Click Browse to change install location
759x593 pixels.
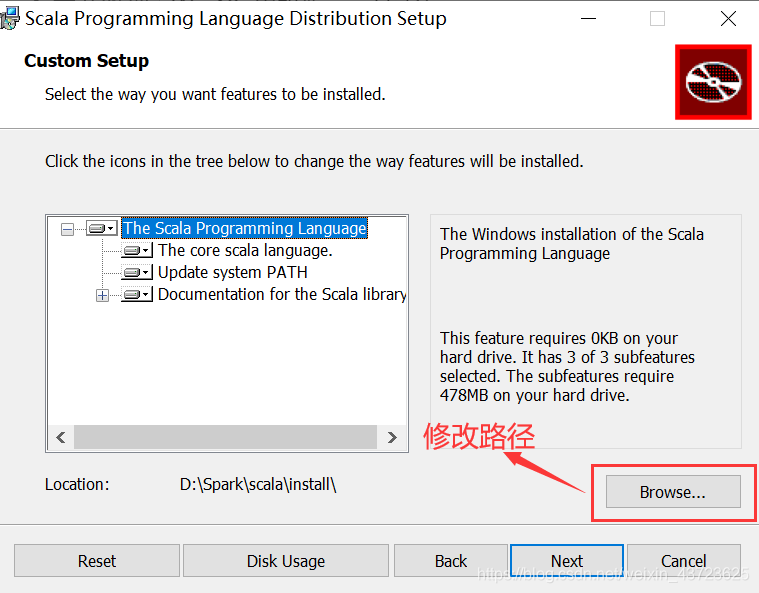point(673,492)
